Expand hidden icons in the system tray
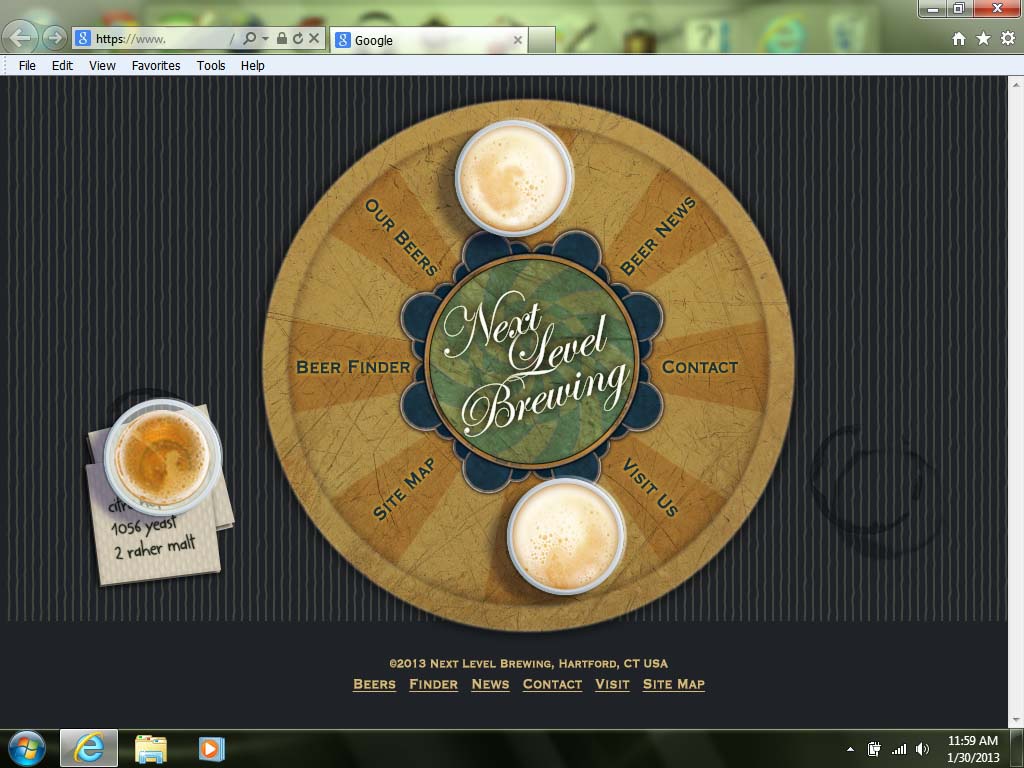The height and width of the screenshot is (768, 1024). pyautogui.click(x=849, y=748)
